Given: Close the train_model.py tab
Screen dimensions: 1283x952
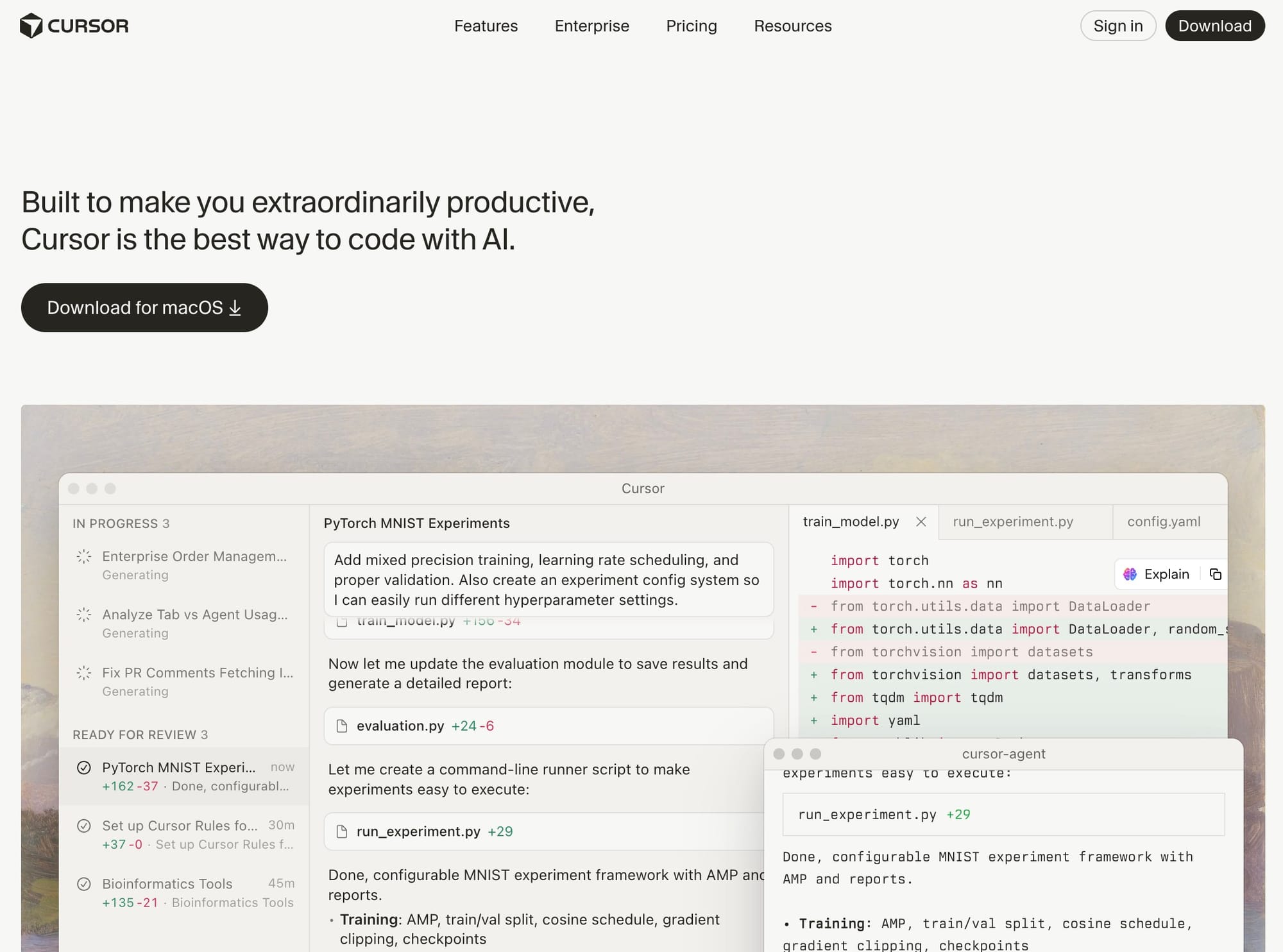Looking at the screenshot, I should [x=922, y=522].
